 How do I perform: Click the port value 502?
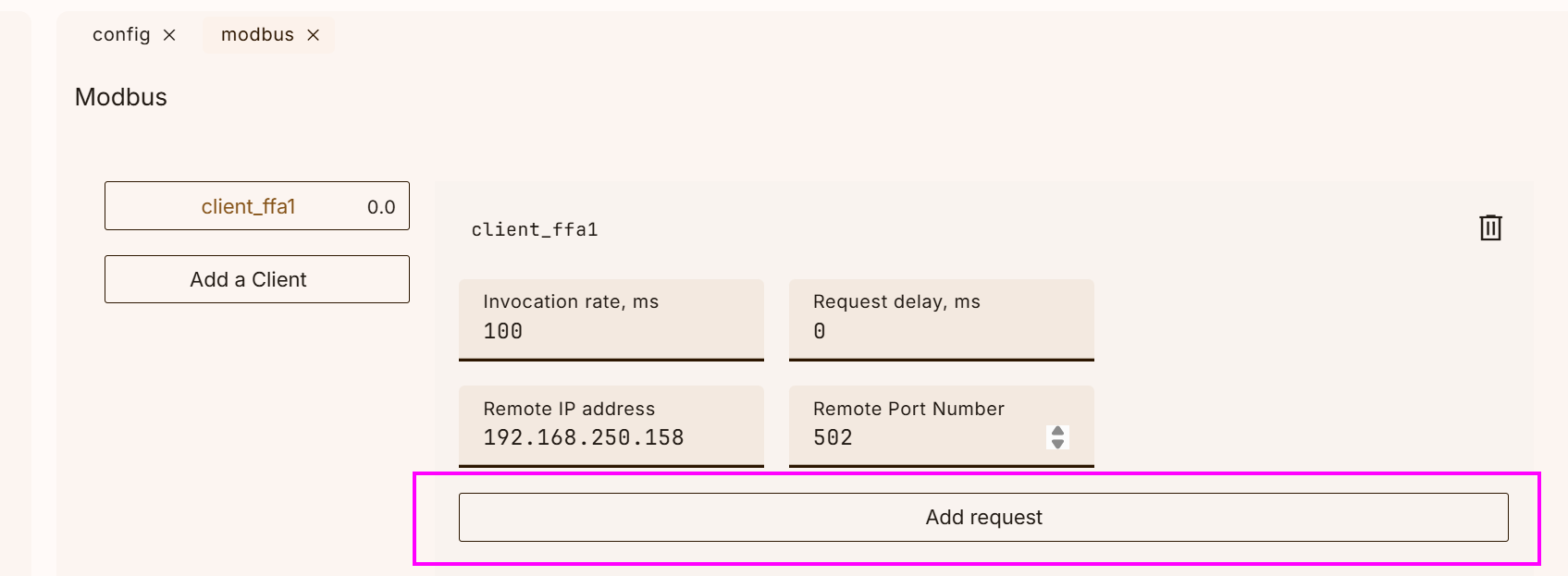833,437
